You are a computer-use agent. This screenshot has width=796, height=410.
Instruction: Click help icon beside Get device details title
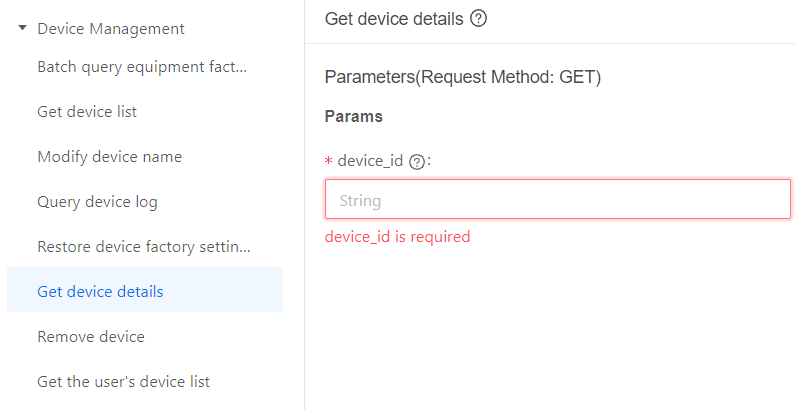(478, 19)
